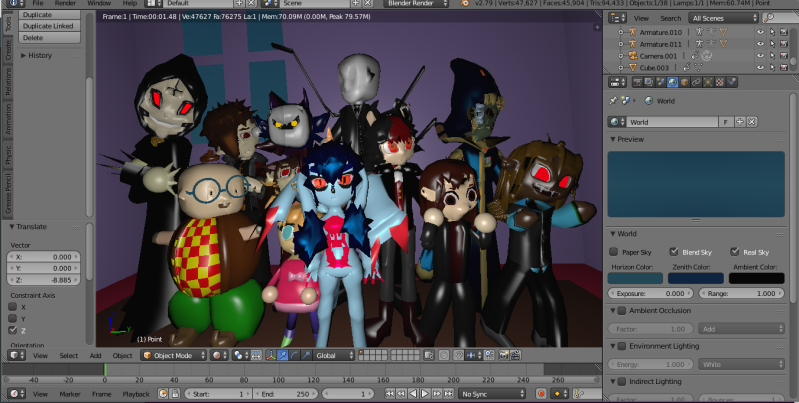The height and width of the screenshot is (403, 799).
Task: Click the OpenGL render image icon
Action: point(503,355)
